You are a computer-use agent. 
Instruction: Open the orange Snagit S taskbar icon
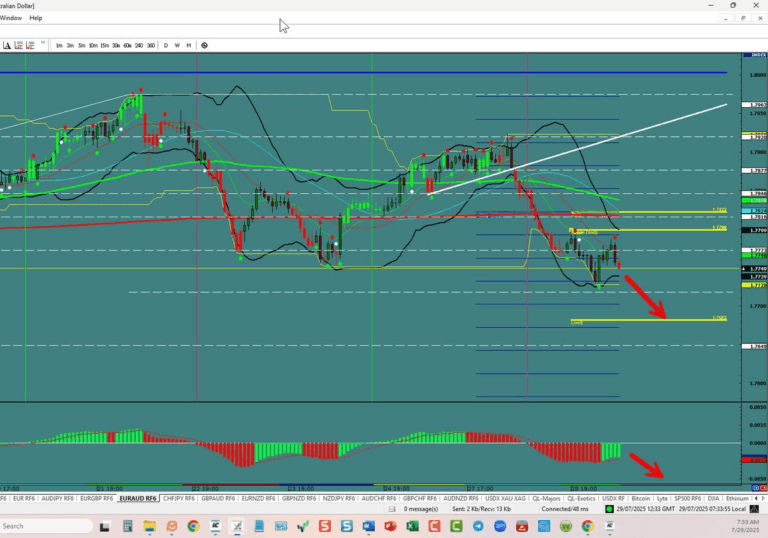pyautogui.click(x=325, y=526)
